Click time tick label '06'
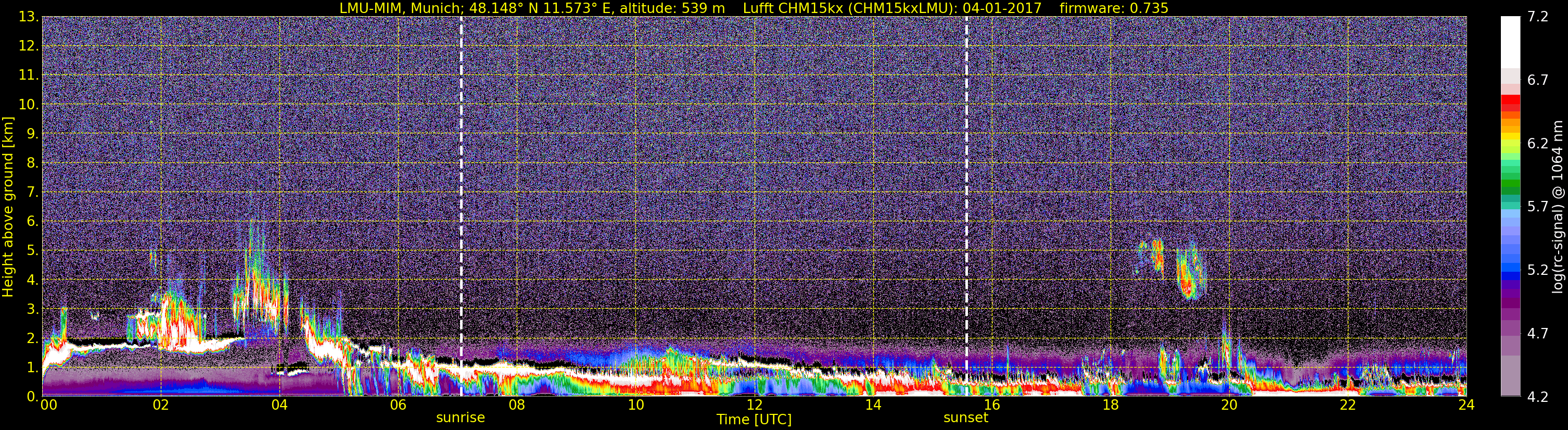The width and height of the screenshot is (1568, 430). coord(398,405)
